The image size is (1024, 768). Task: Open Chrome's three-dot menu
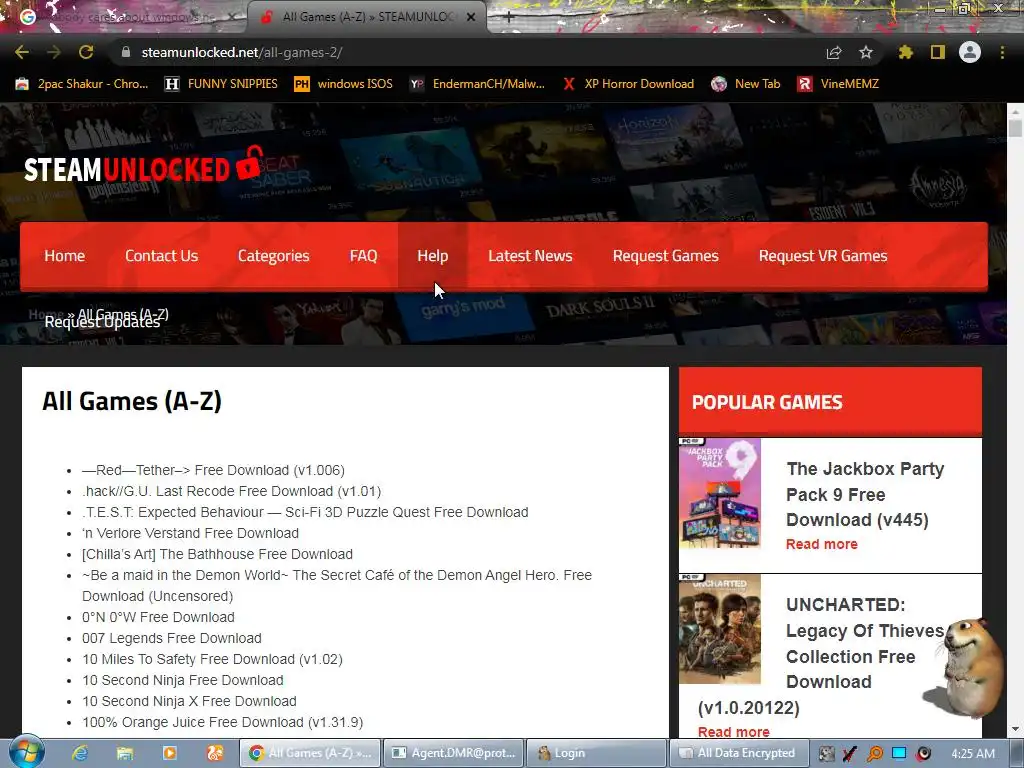click(1002, 52)
